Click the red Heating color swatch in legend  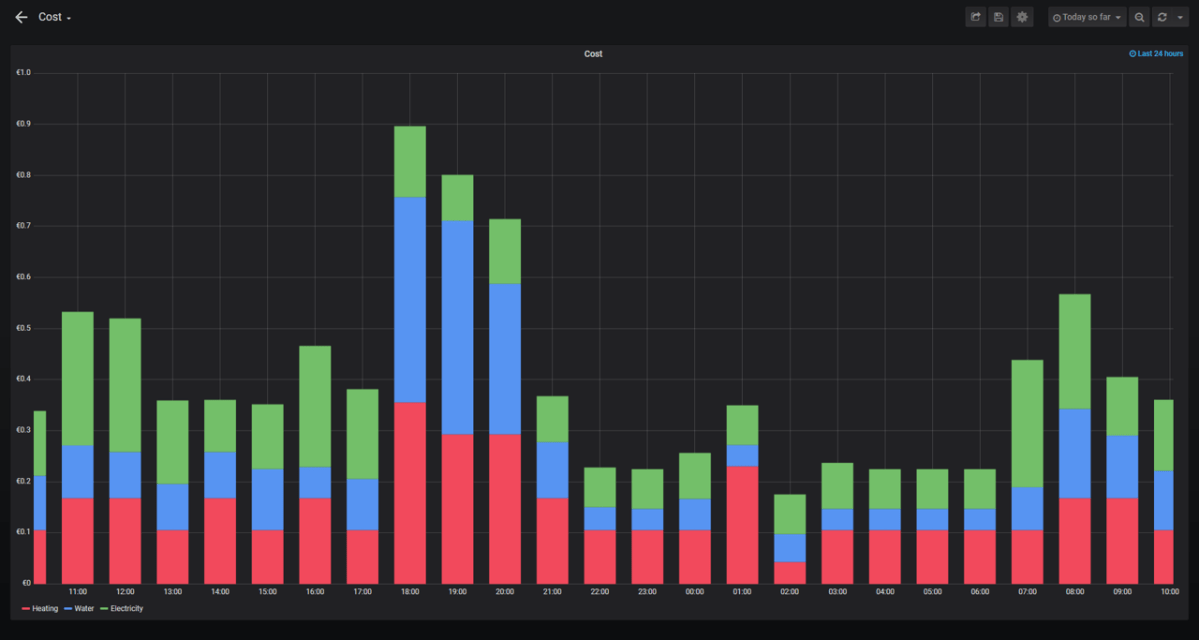click(24, 608)
